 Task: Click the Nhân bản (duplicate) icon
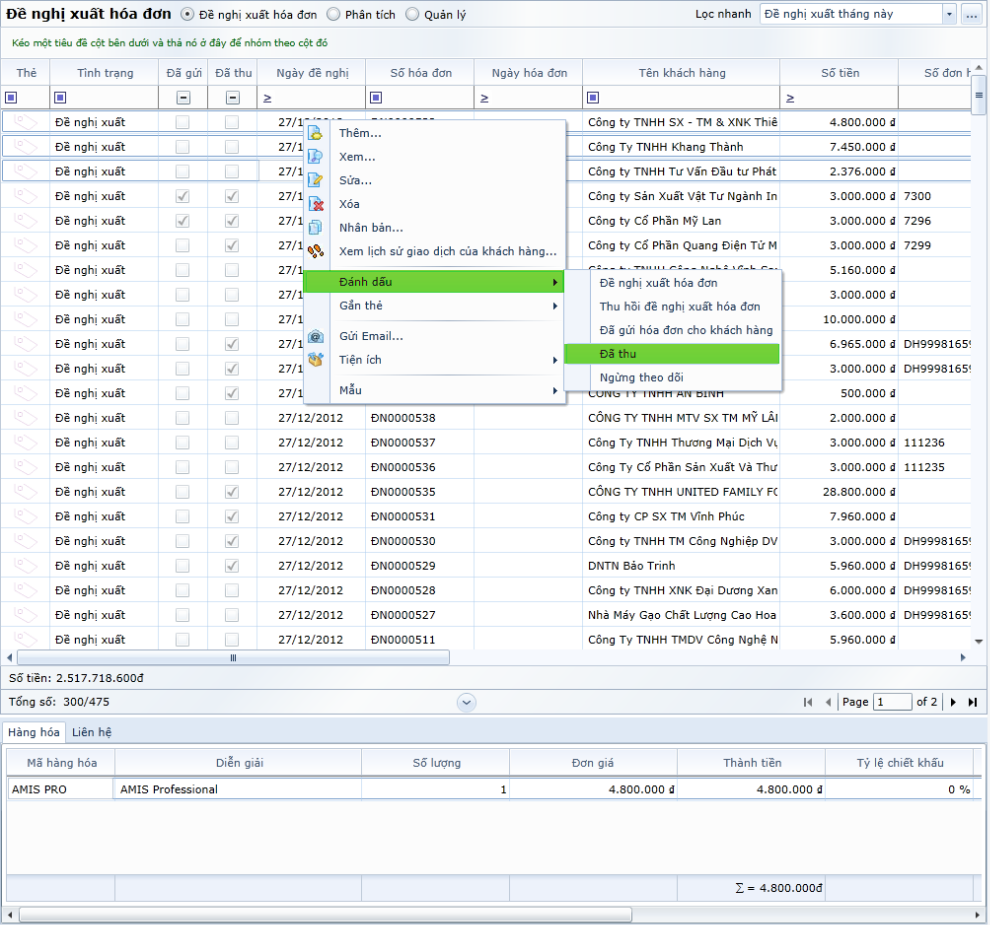[x=316, y=227]
